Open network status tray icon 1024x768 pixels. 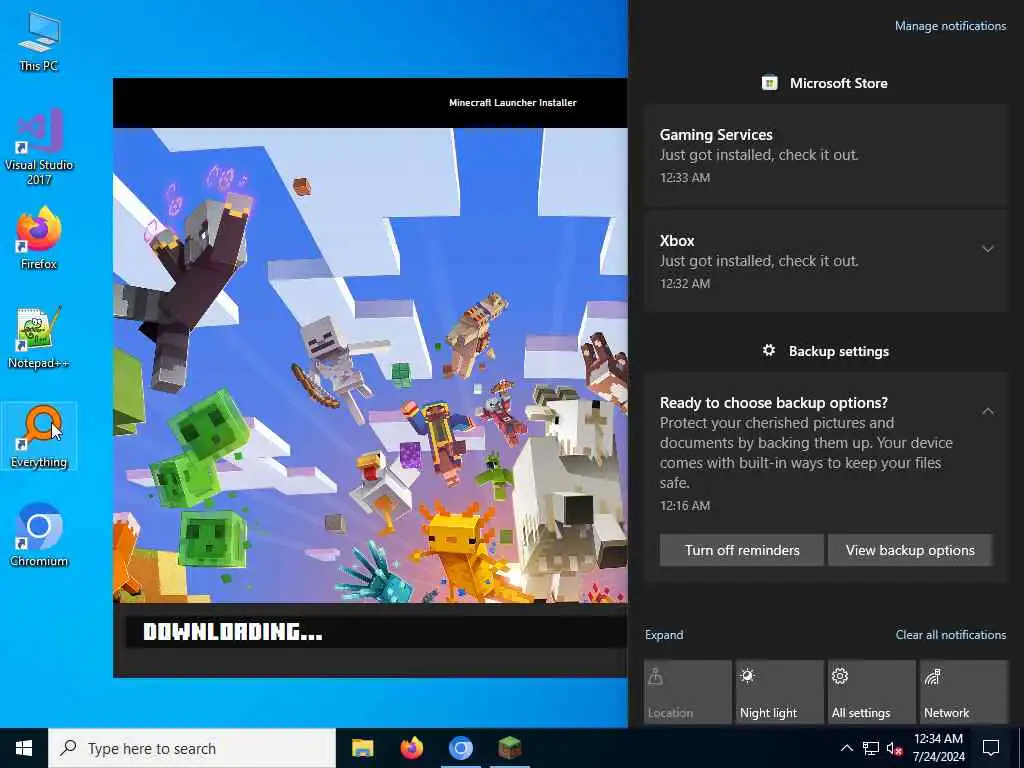point(871,748)
